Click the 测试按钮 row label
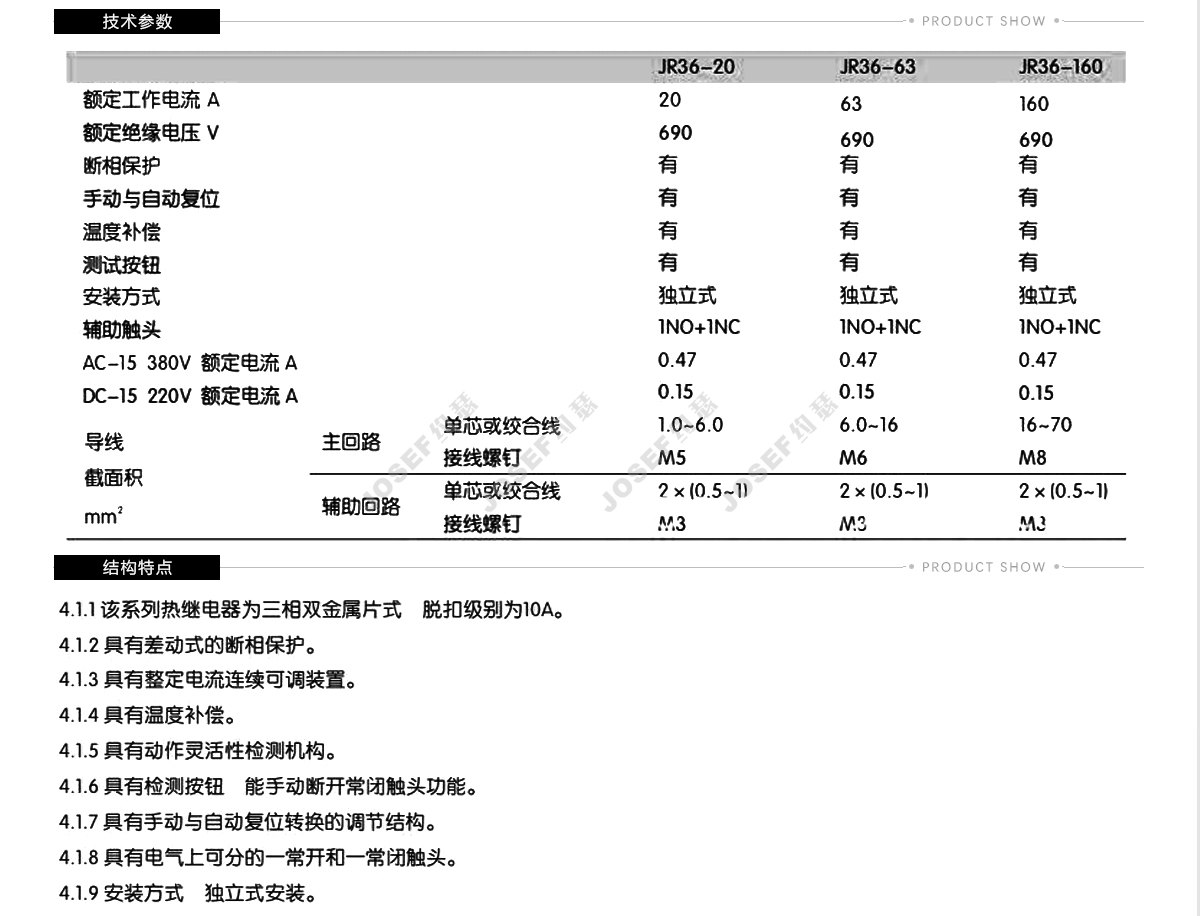 point(121,265)
